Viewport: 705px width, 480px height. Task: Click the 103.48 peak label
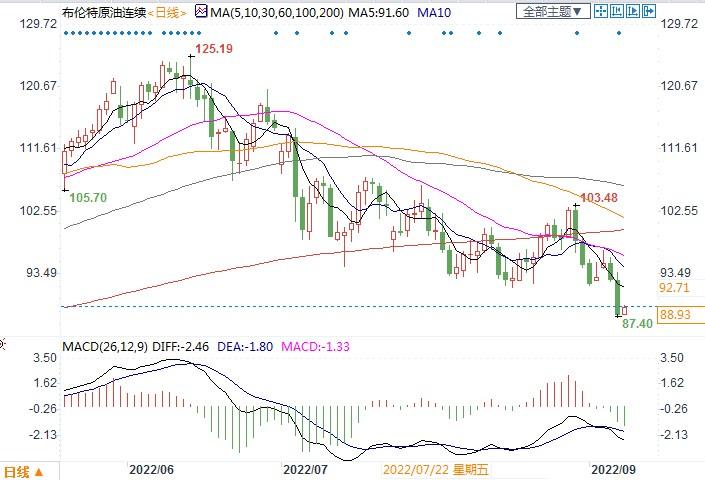[x=599, y=197]
